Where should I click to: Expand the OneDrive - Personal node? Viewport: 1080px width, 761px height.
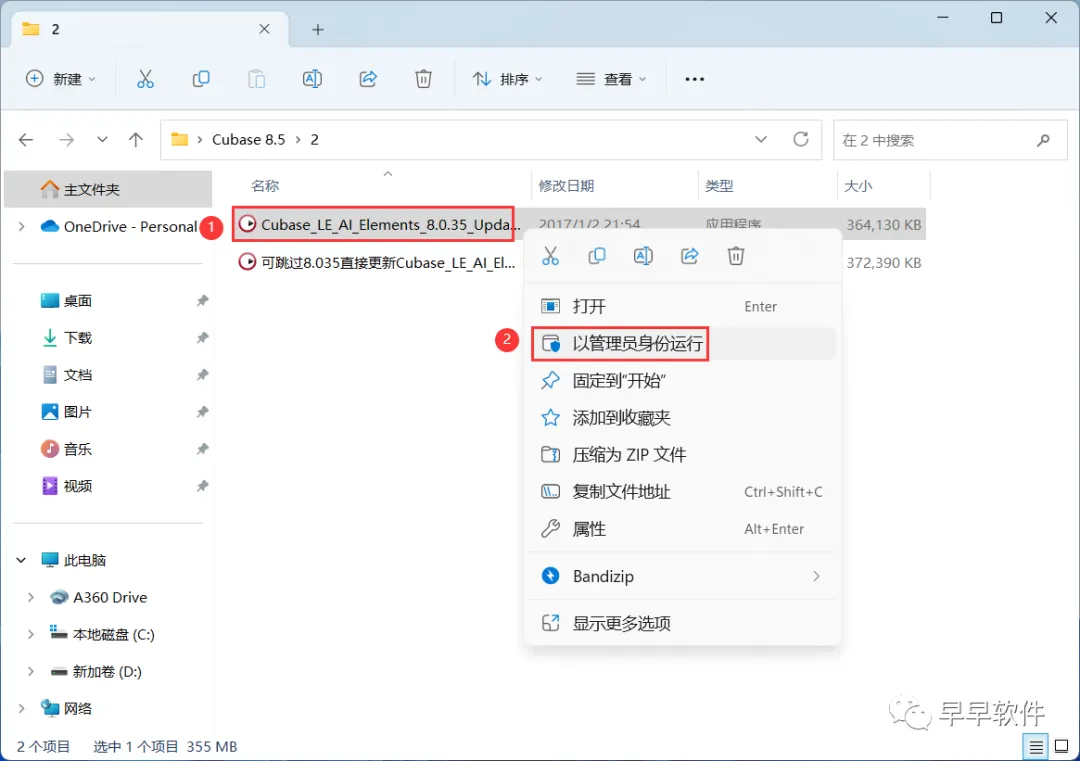(x=21, y=227)
